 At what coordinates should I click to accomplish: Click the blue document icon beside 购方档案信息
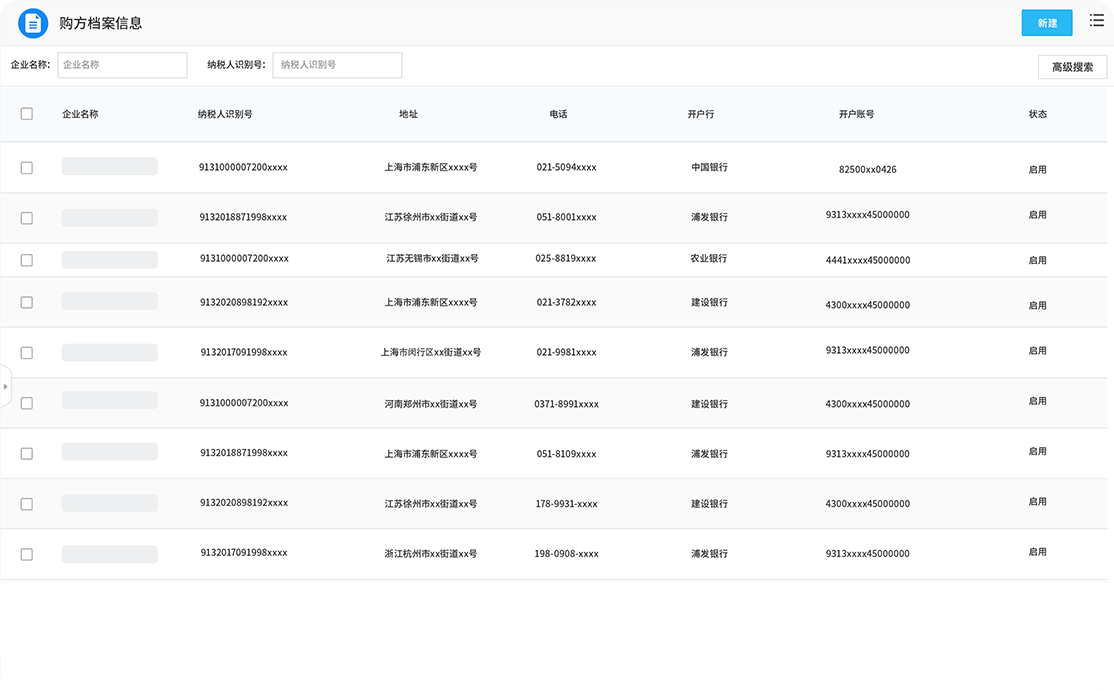[x=33, y=22]
